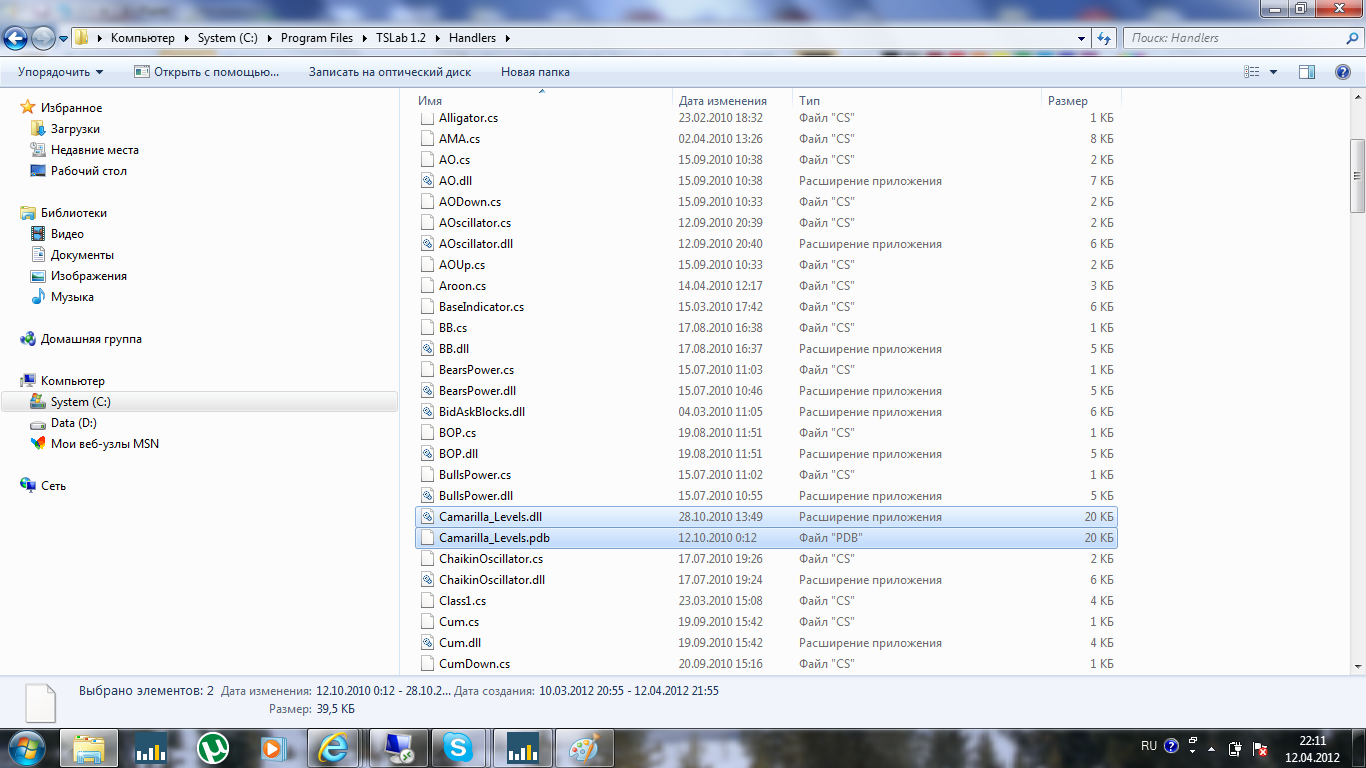
Task: Expand the breadcrumb arrow after Handlers
Action: coord(507,38)
